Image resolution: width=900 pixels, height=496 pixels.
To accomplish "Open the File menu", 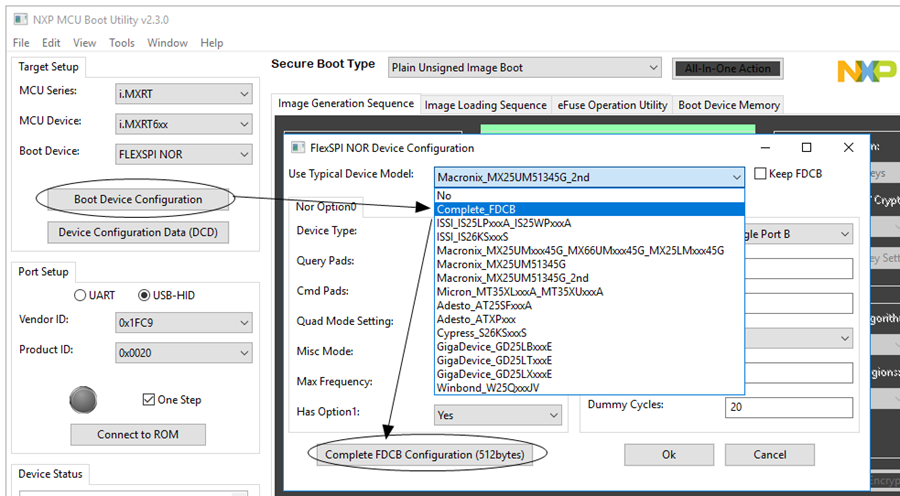I will point(21,43).
